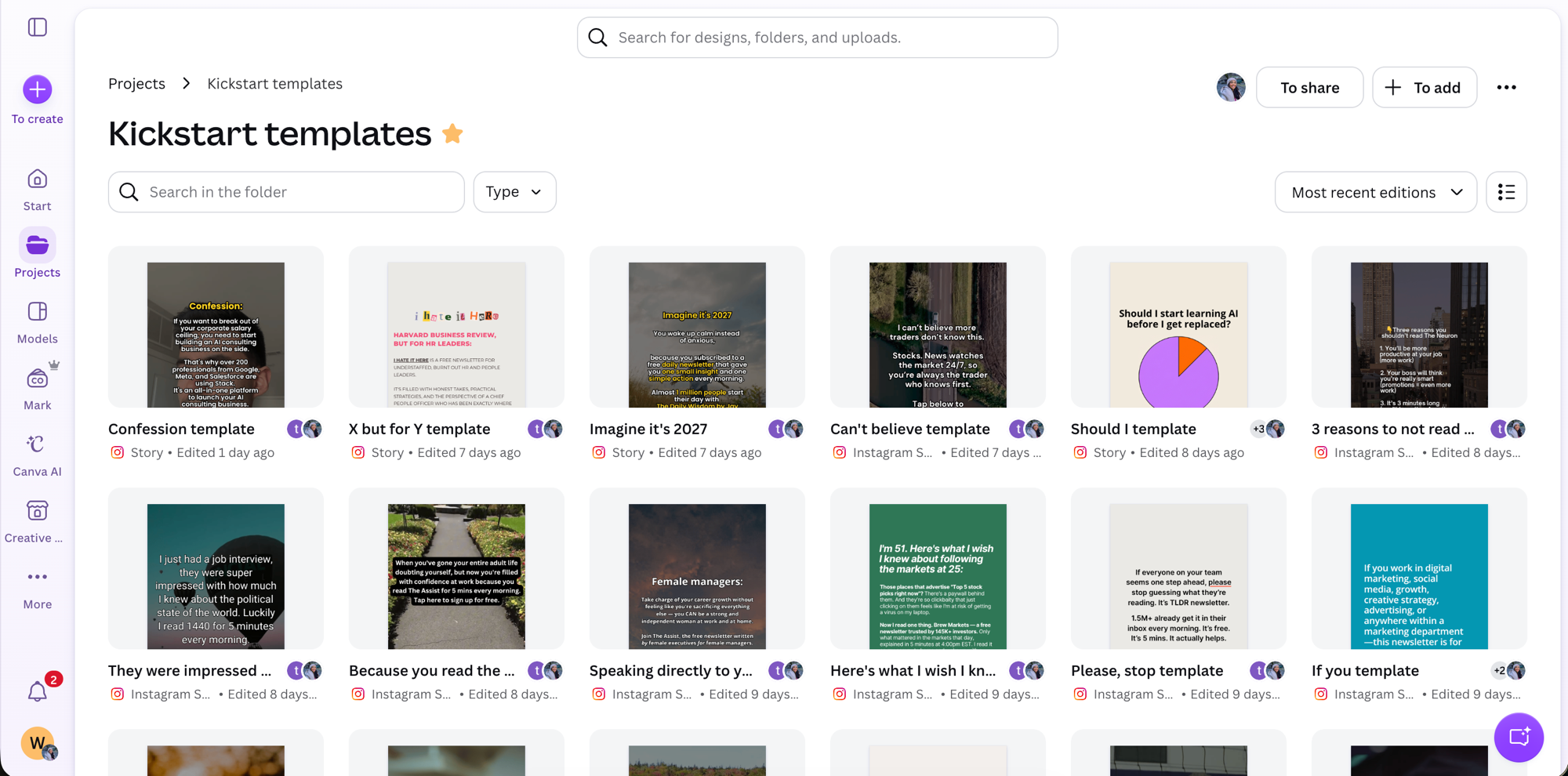
Task: Open the W account avatar
Action: point(38,743)
